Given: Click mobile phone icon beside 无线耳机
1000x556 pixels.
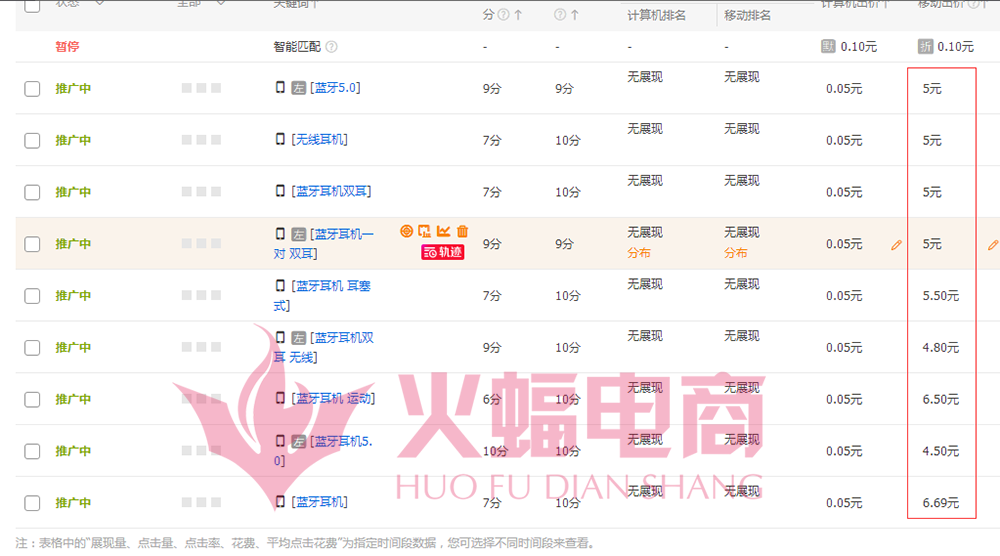Looking at the screenshot, I should point(280,140).
